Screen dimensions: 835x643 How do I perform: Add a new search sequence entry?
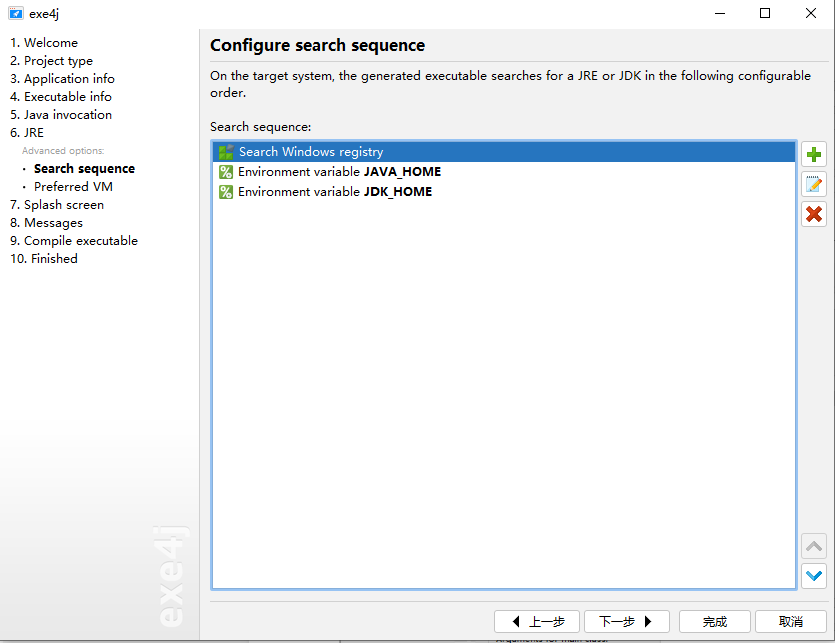(813, 154)
